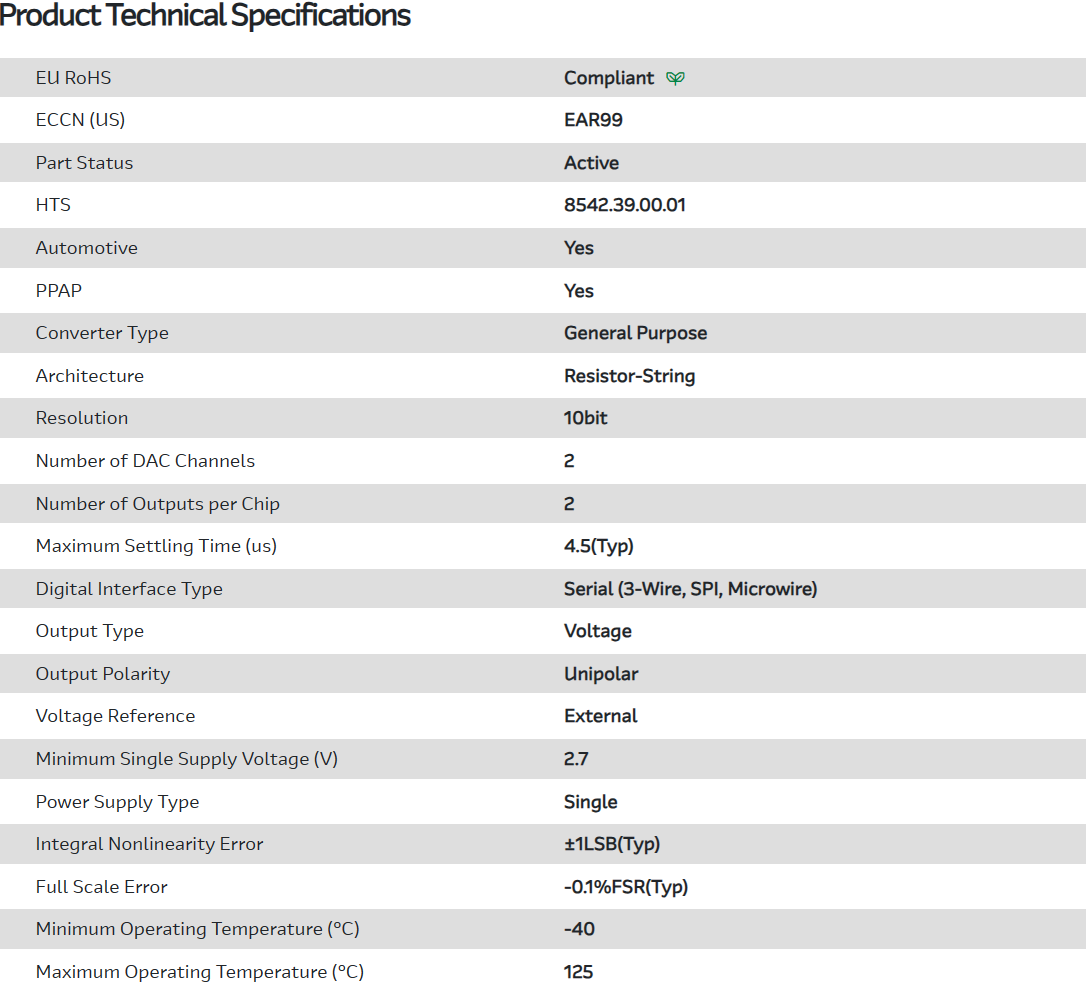
Task: Click the Active part status value
Action: (591, 163)
